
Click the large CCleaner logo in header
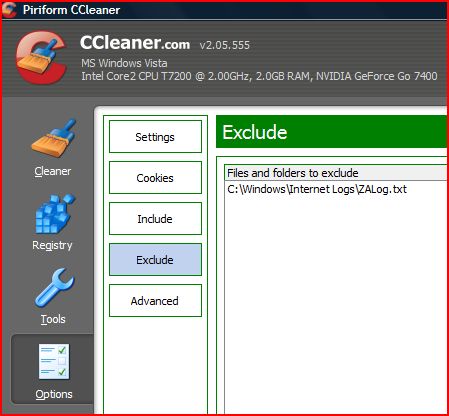click(41, 57)
